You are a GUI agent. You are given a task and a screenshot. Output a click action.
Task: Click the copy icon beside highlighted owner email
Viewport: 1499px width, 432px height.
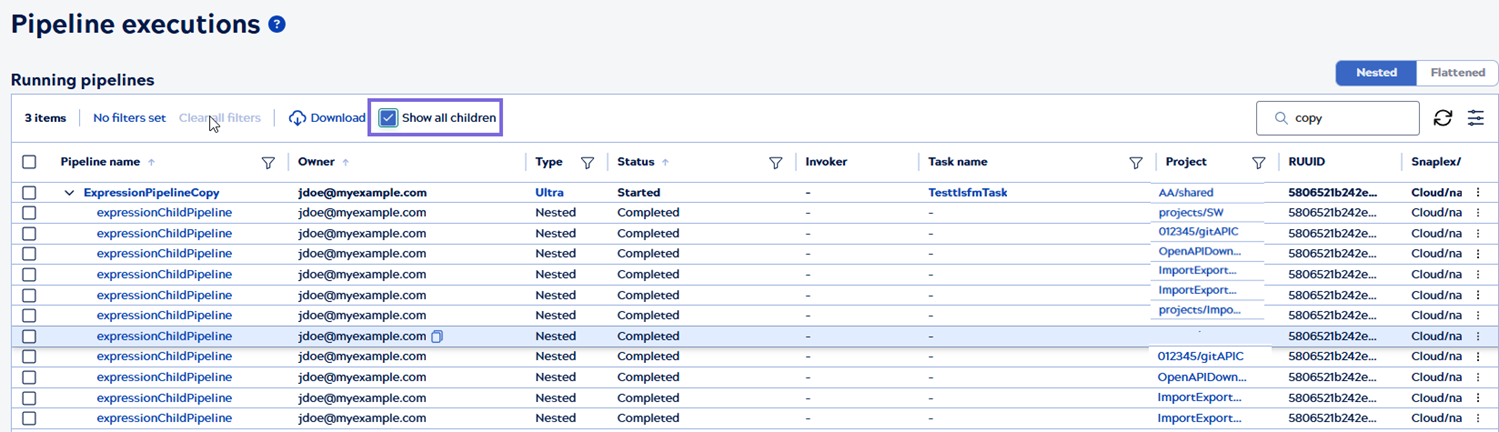[437, 337]
